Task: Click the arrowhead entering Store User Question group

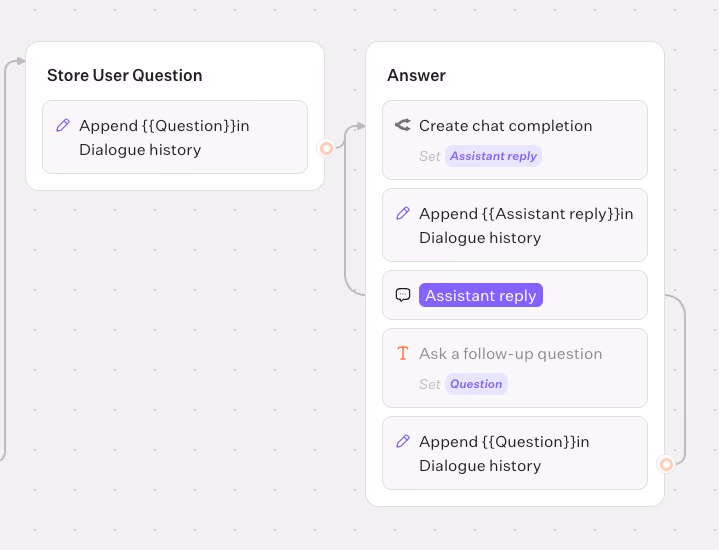Action: click(x=21, y=62)
